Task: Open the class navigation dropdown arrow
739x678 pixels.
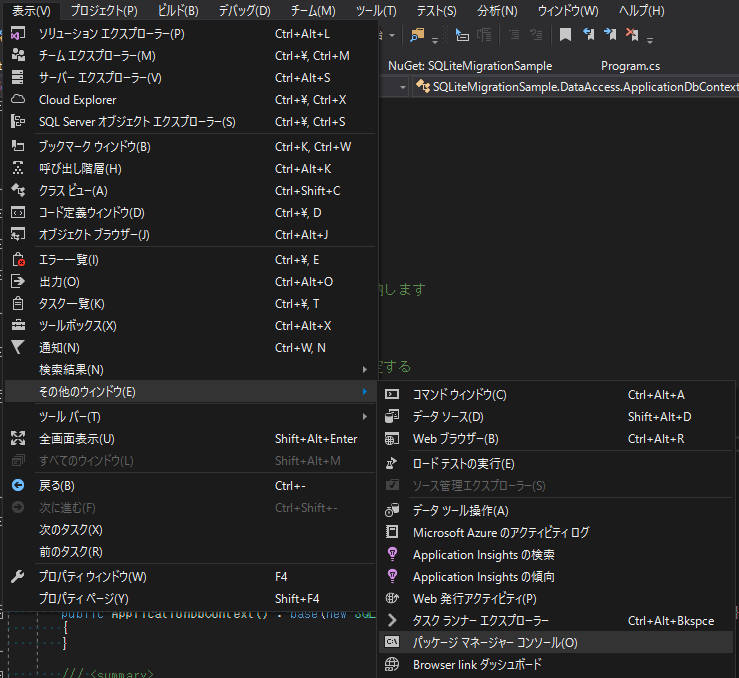Action: click(402, 87)
